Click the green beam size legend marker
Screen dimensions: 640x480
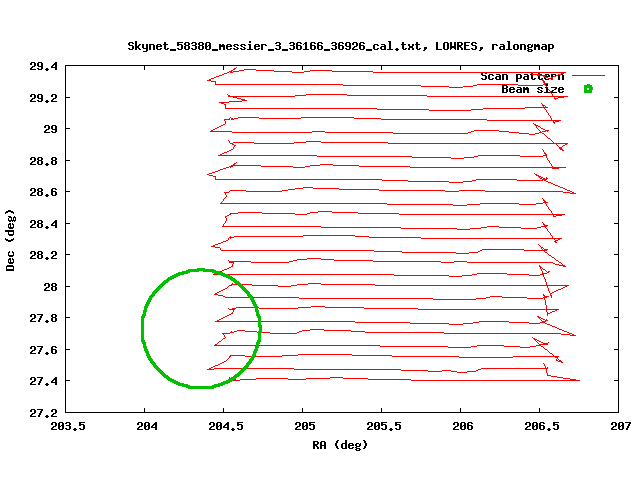tap(588, 89)
